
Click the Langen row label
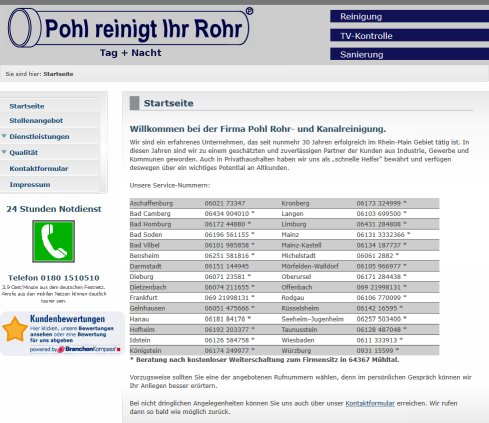292,214
